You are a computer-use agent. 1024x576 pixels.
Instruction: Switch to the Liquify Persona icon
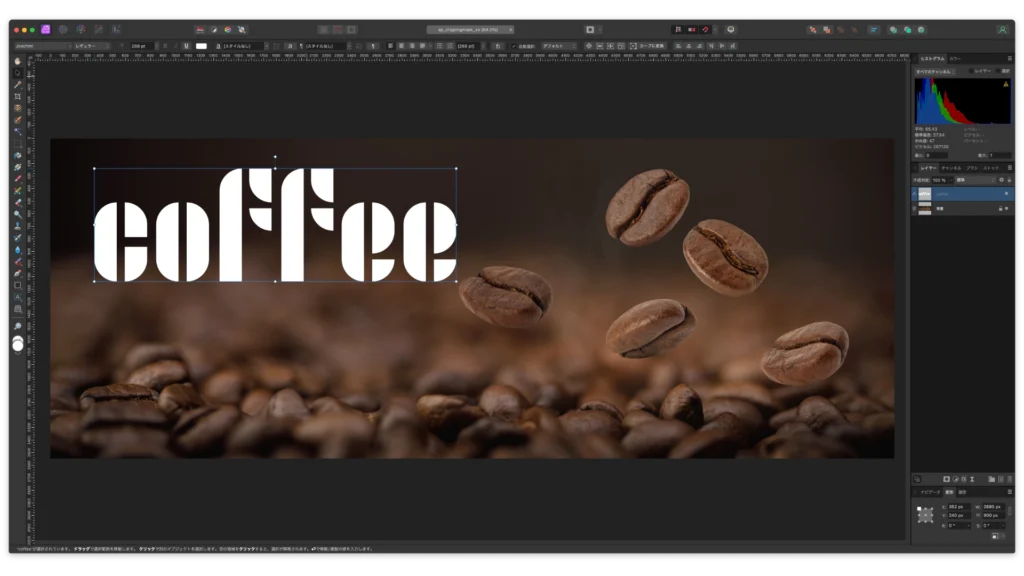[63, 30]
